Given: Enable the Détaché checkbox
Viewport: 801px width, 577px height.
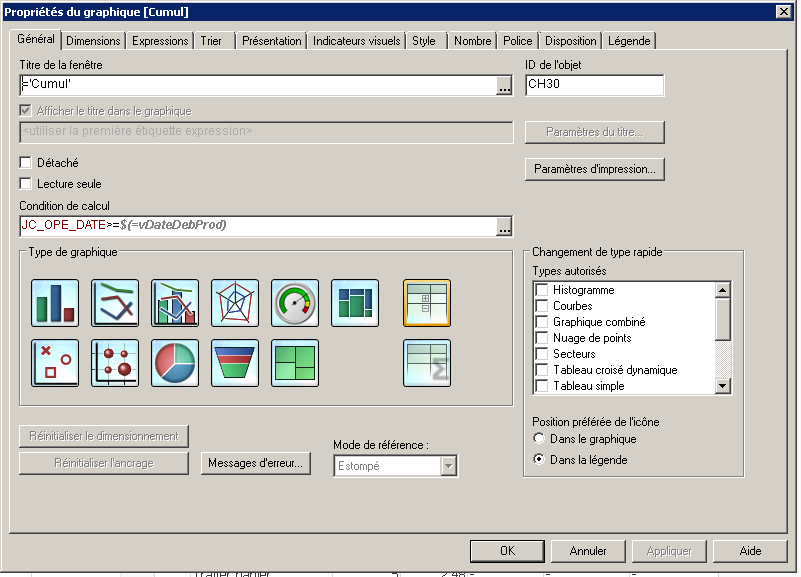Looking at the screenshot, I should tap(26, 162).
